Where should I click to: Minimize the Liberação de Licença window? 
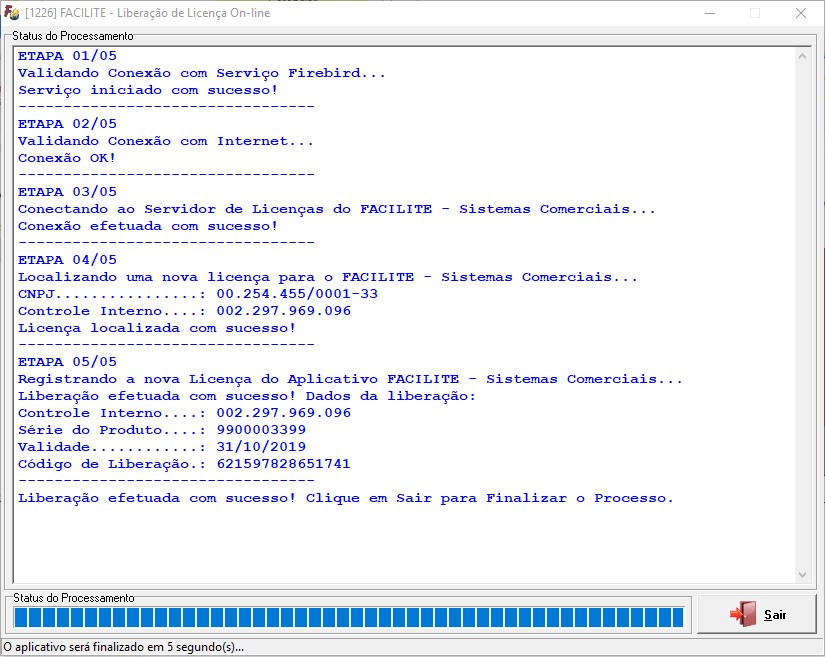click(710, 13)
